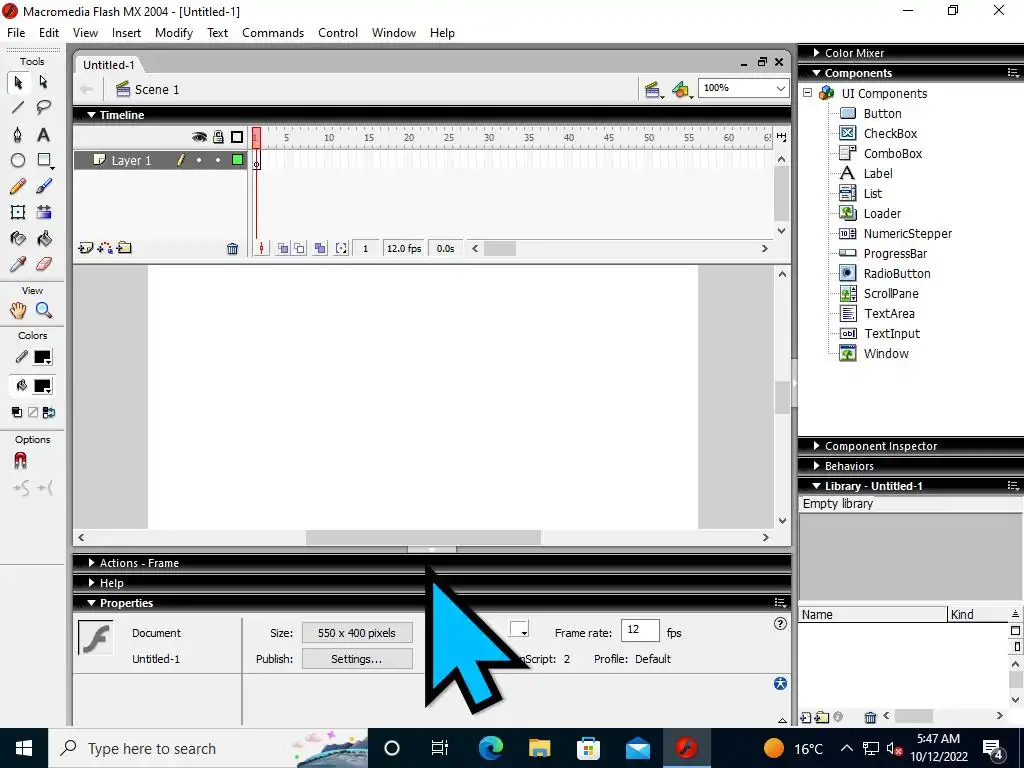Select the Subselection tool
The width and height of the screenshot is (1024, 768).
[44, 82]
